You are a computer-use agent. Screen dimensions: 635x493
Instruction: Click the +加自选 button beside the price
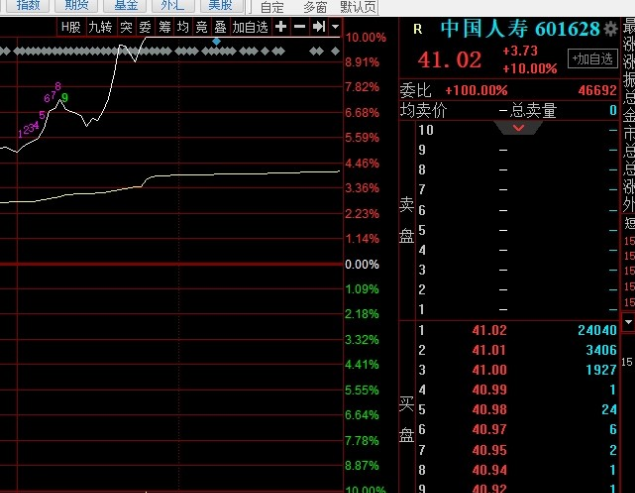tap(593, 59)
